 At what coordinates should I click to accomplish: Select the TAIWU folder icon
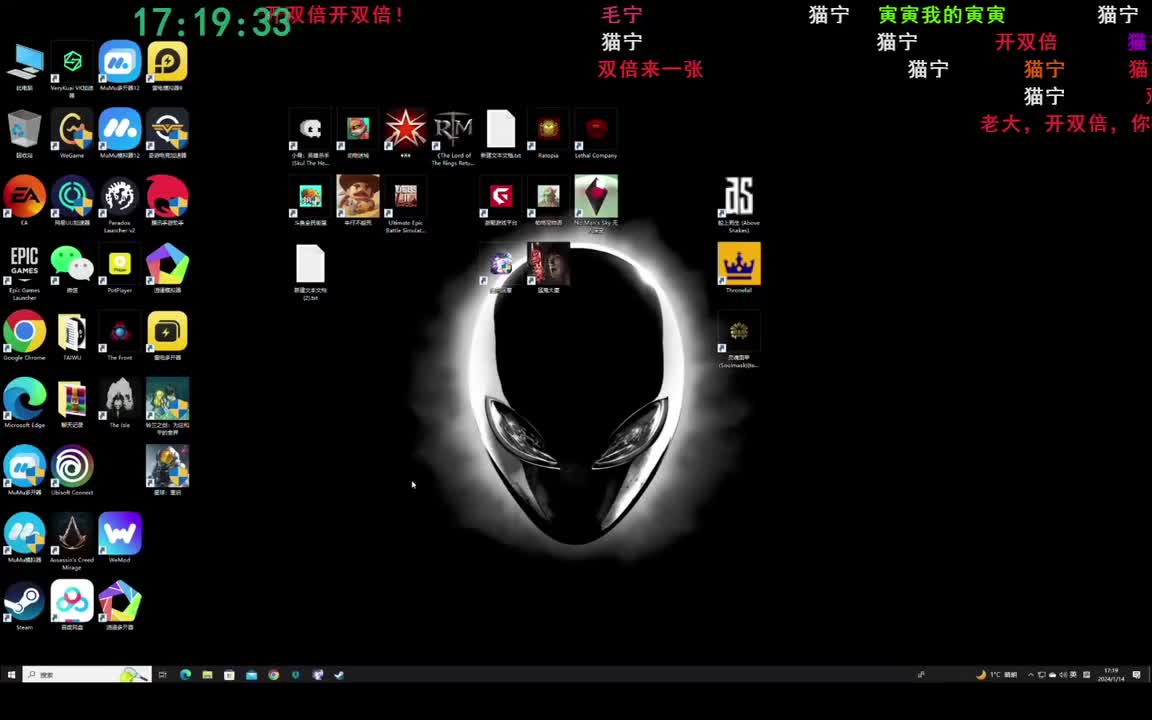tap(72, 334)
